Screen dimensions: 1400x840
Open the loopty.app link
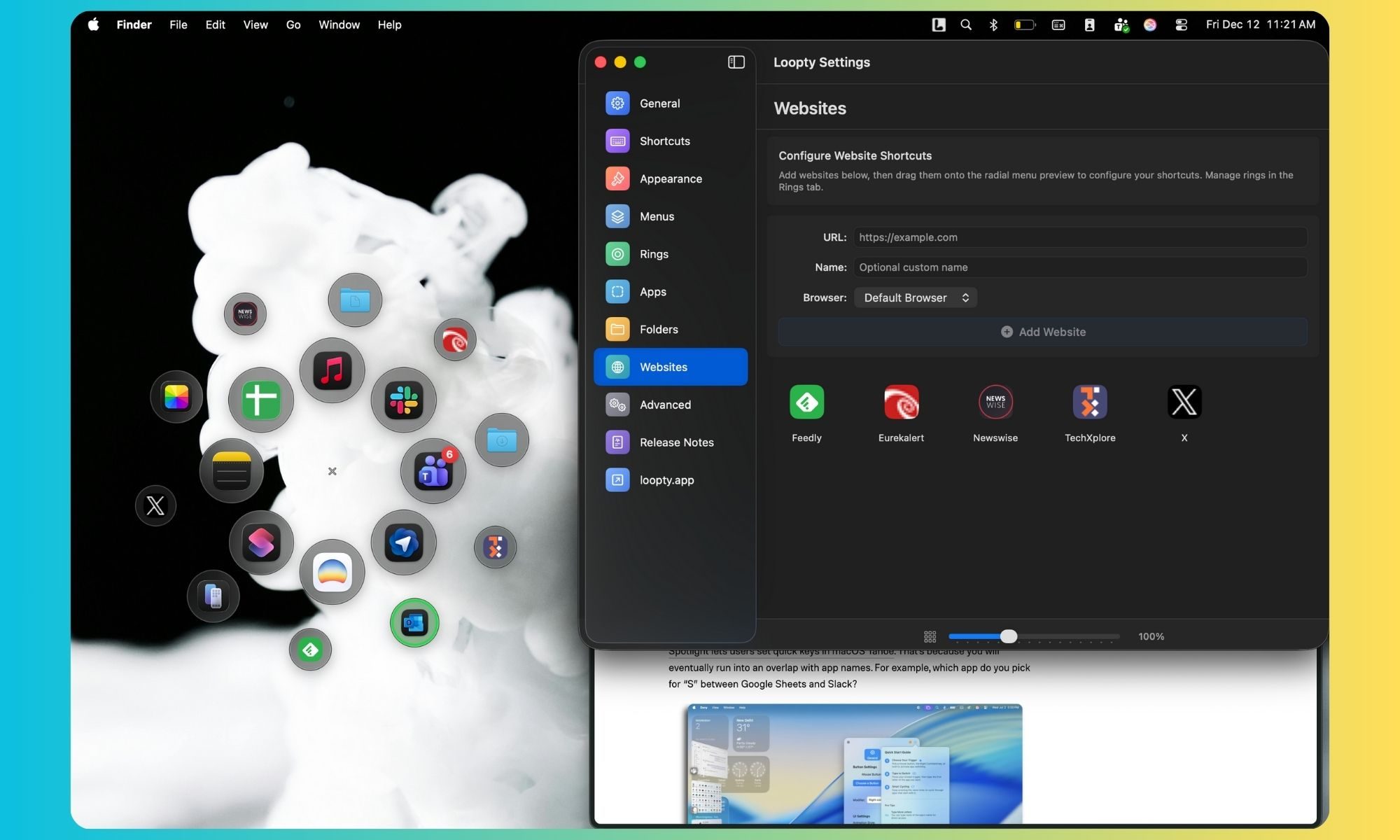pos(666,480)
